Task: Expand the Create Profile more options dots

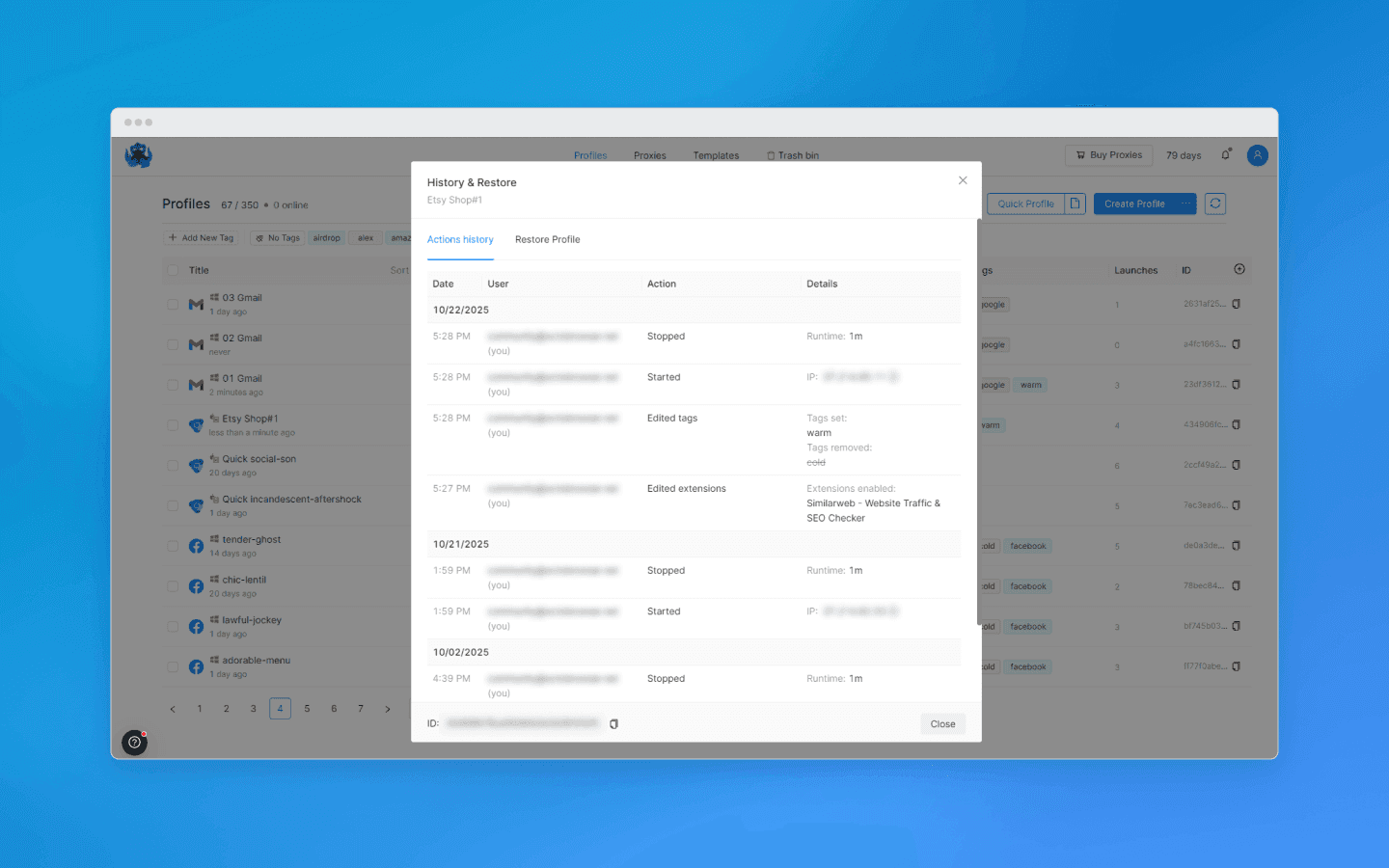Action: pos(1186,203)
